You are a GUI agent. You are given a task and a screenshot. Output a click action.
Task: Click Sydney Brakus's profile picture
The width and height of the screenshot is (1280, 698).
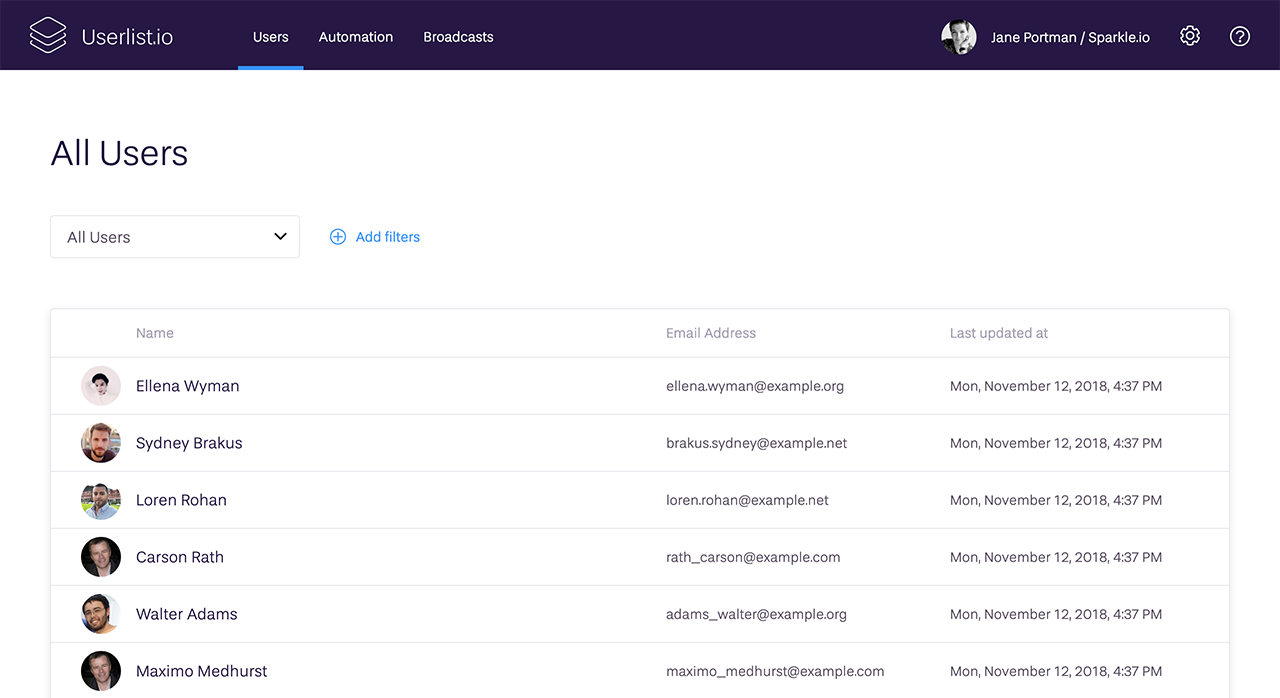[x=100, y=442]
